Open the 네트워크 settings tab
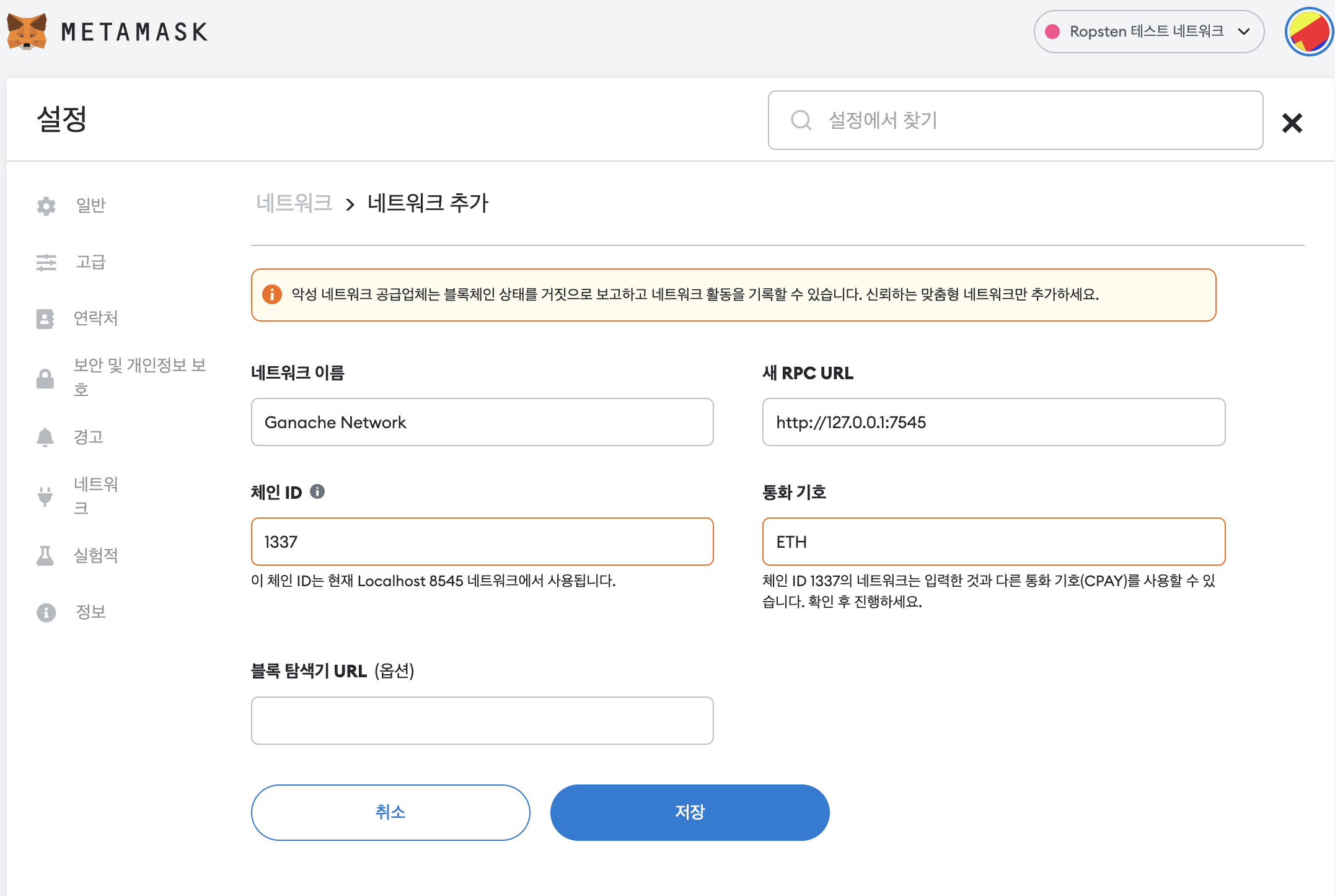 [95, 496]
